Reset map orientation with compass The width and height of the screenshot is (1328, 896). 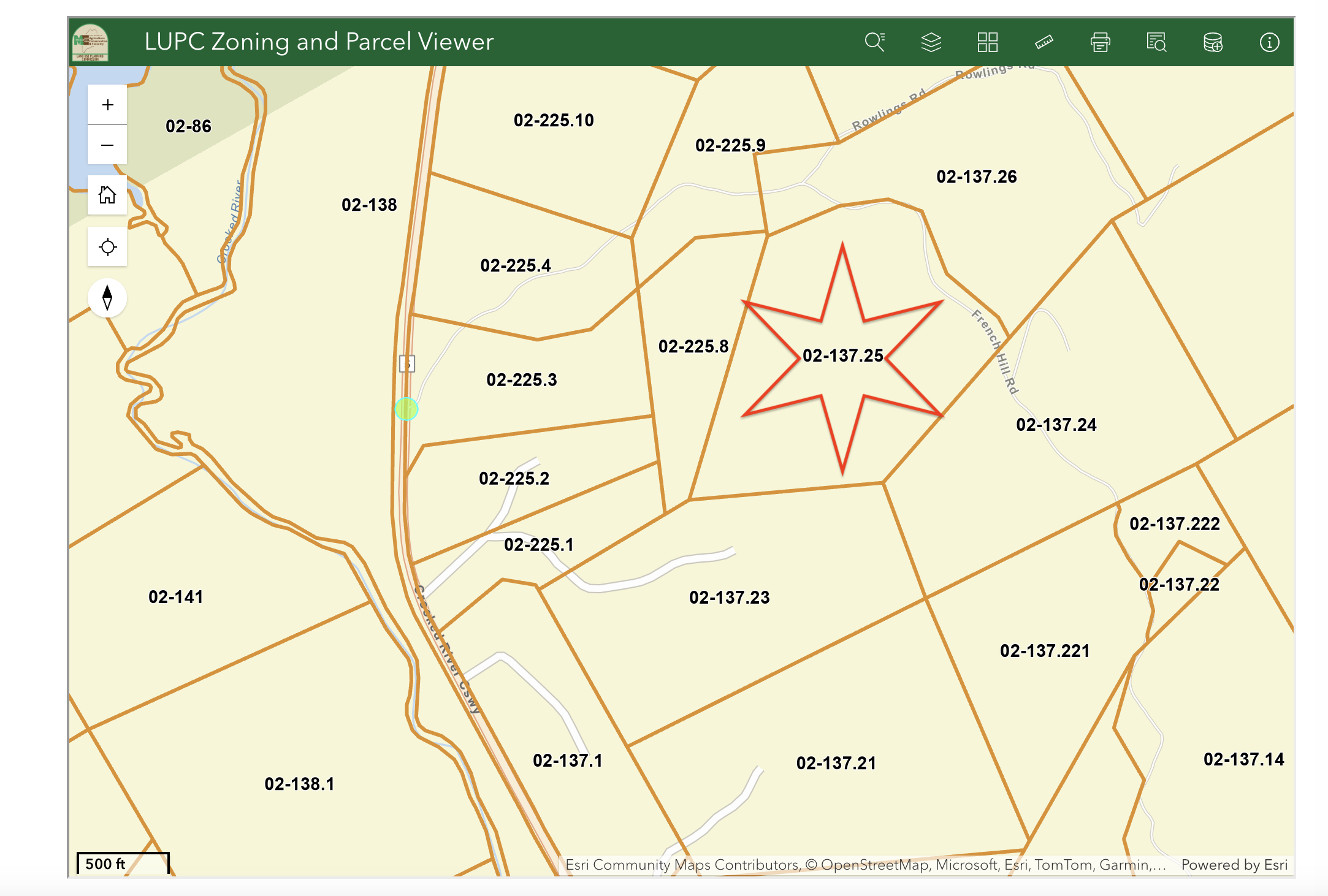tap(107, 298)
